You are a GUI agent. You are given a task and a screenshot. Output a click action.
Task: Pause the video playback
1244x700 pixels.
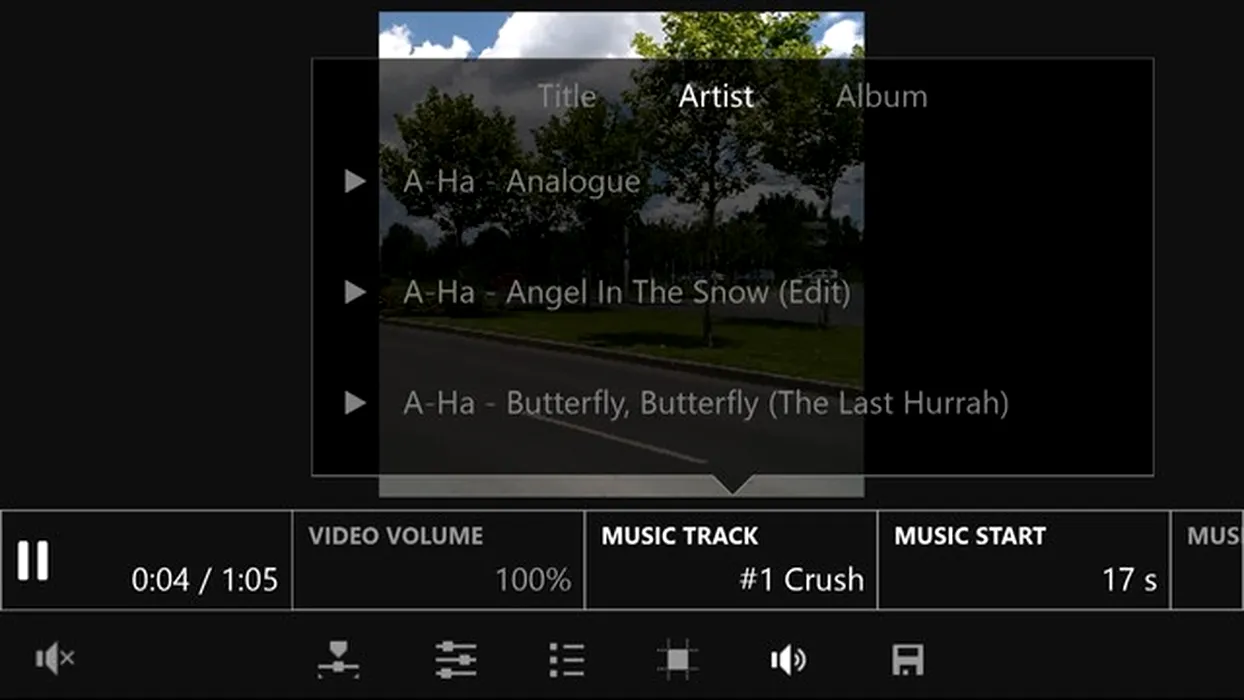33,561
